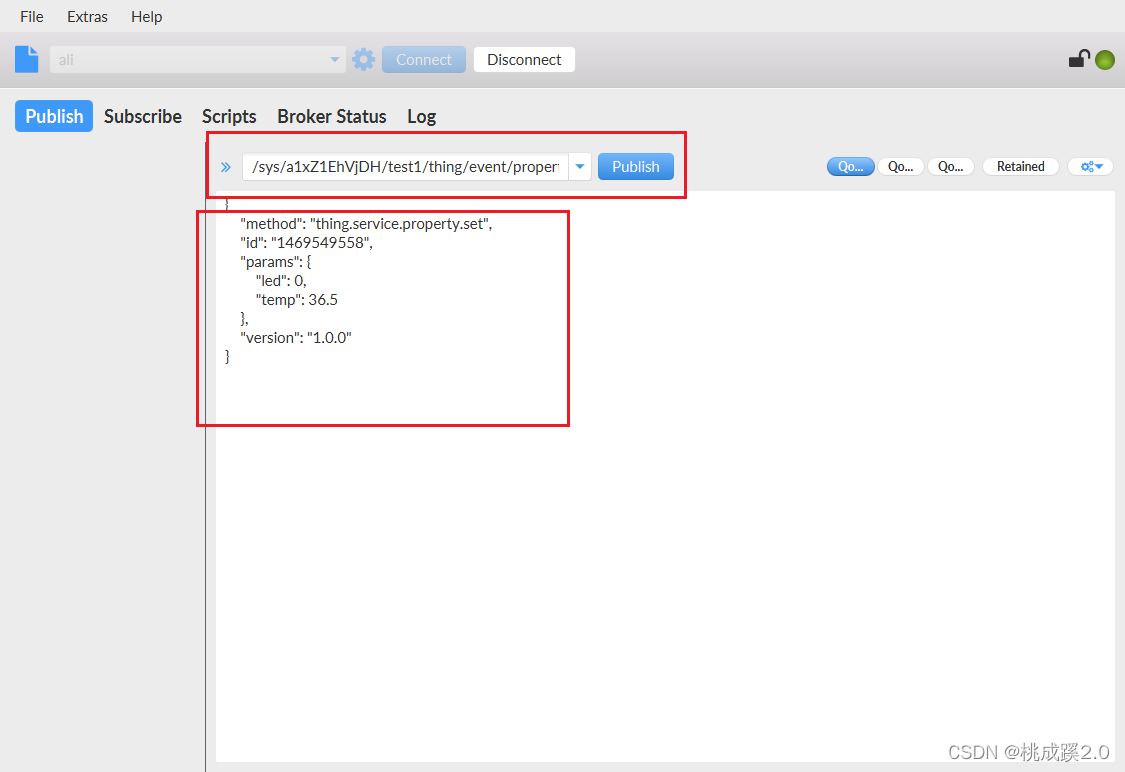
Task: Click the "method": "thing.service.property.set" line
Action: coord(366,224)
